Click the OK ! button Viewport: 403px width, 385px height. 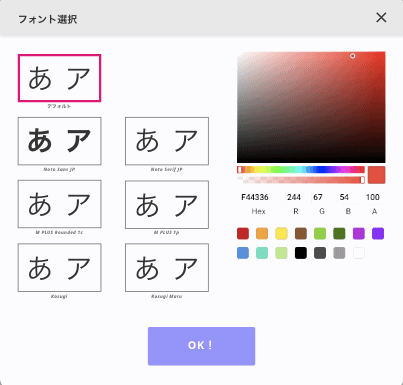201,346
